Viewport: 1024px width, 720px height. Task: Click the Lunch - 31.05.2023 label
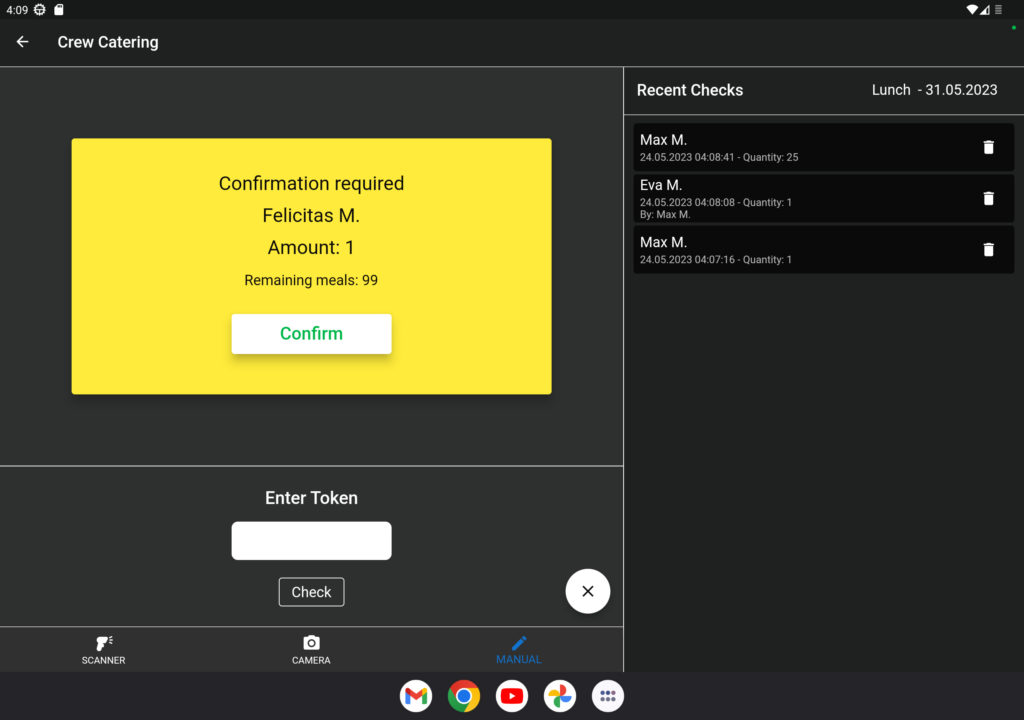click(935, 90)
